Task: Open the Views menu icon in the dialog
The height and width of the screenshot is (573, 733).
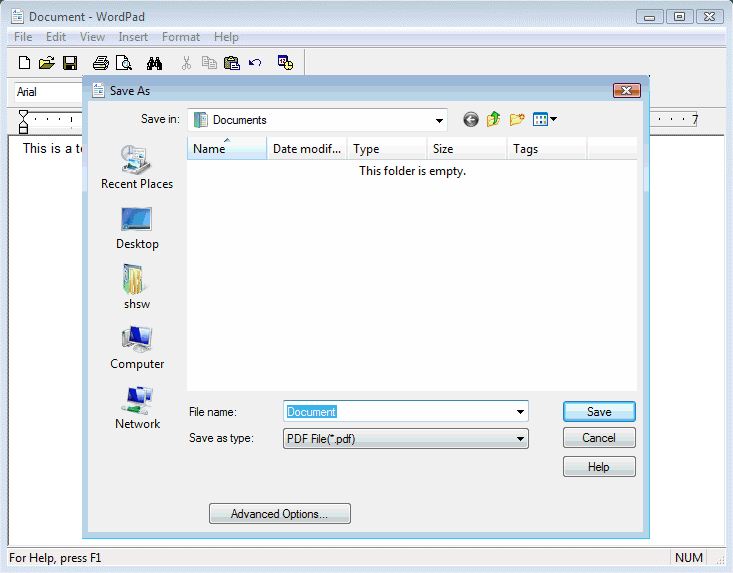Action: tap(545, 119)
